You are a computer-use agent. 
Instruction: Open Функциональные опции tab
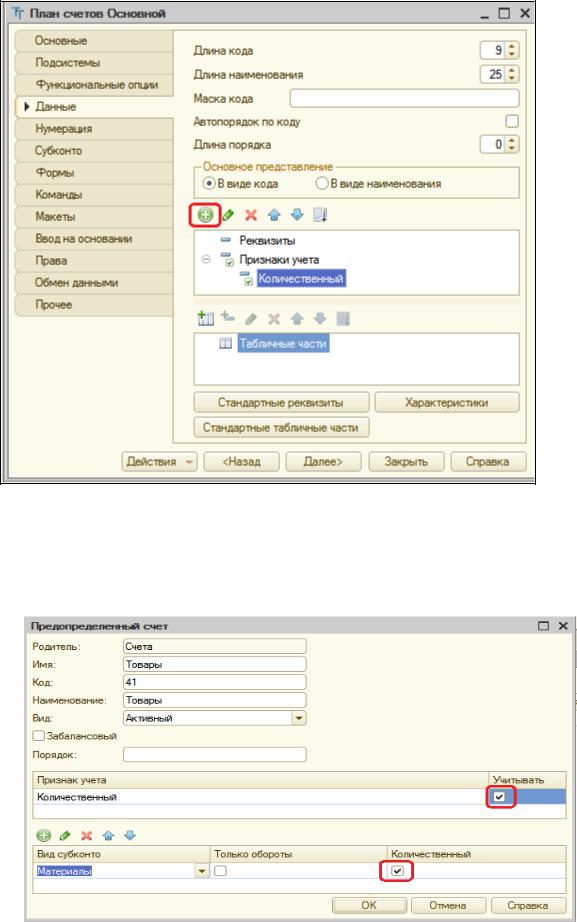click(94, 85)
